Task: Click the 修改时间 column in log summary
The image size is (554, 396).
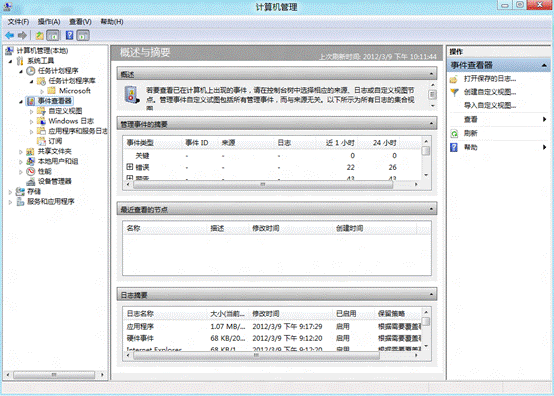Action: (x=266, y=314)
